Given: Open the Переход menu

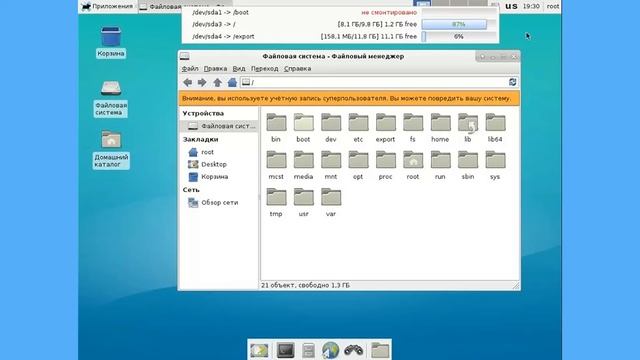Looking at the screenshot, I should coord(264,69).
